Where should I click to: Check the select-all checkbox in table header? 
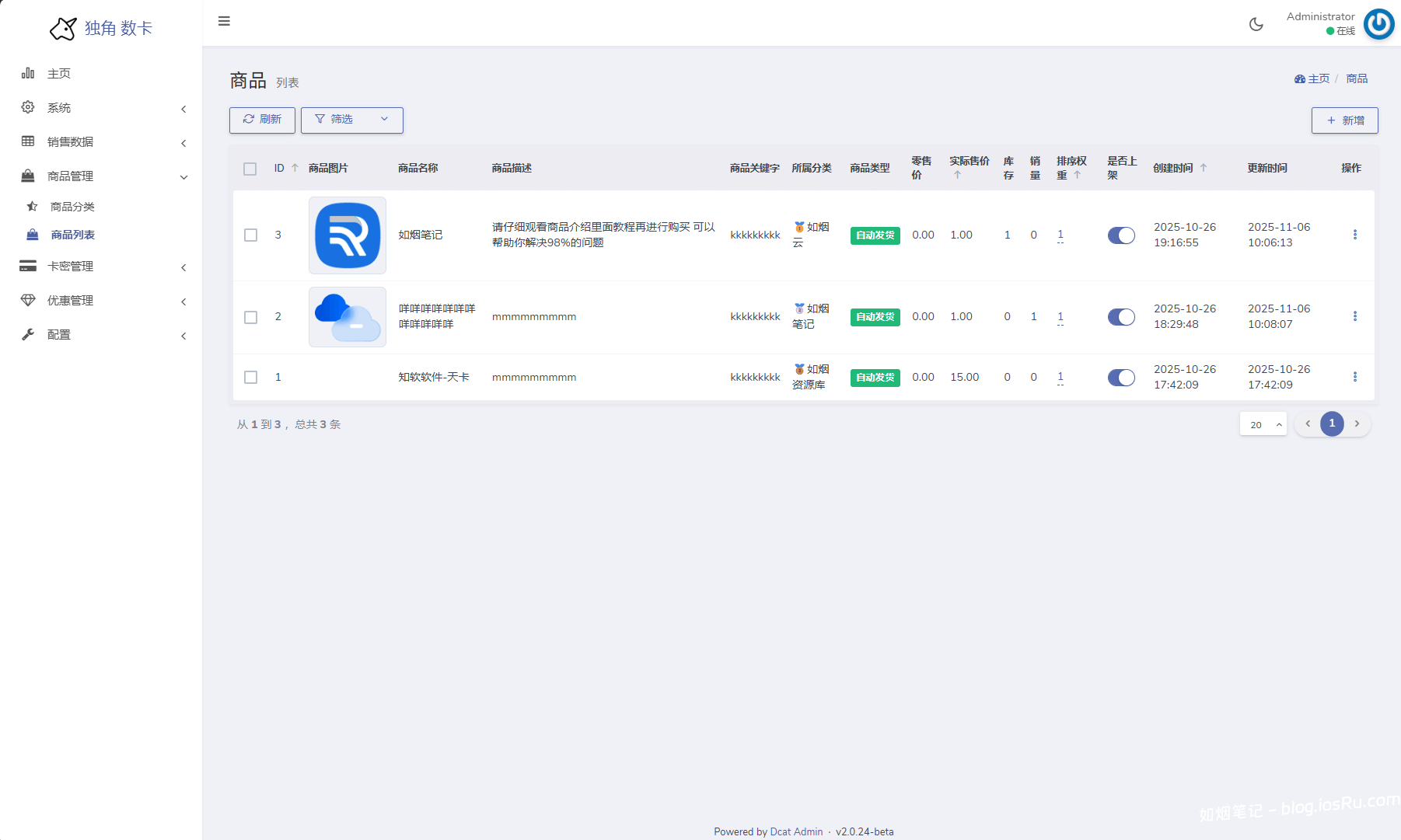[250, 169]
